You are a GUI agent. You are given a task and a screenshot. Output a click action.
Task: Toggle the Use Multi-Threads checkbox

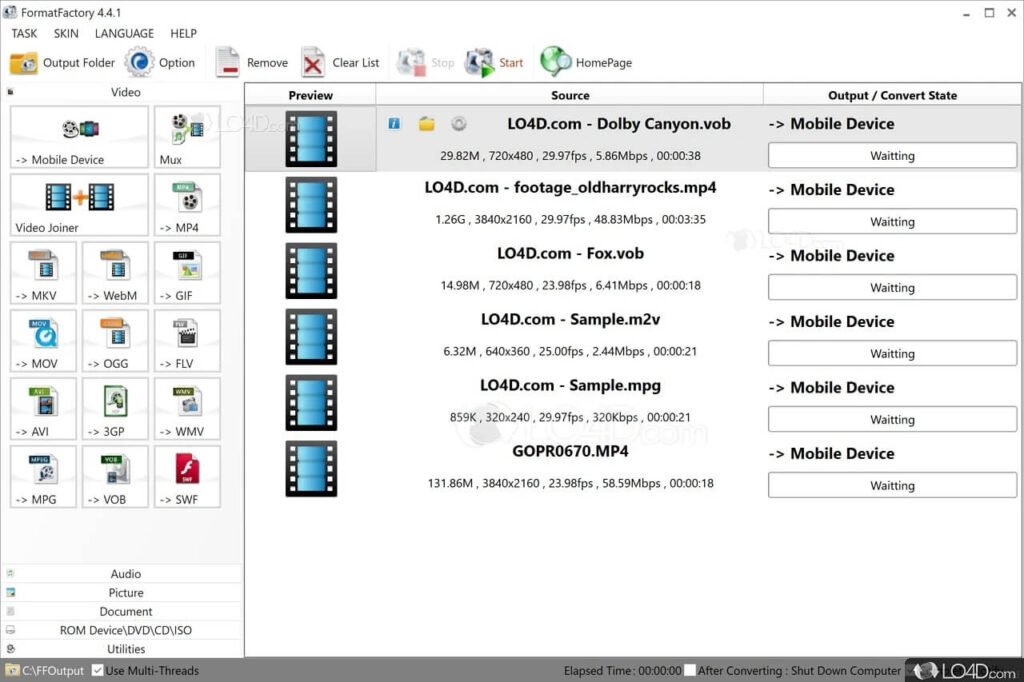pyautogui.click(x=97, y=670)
